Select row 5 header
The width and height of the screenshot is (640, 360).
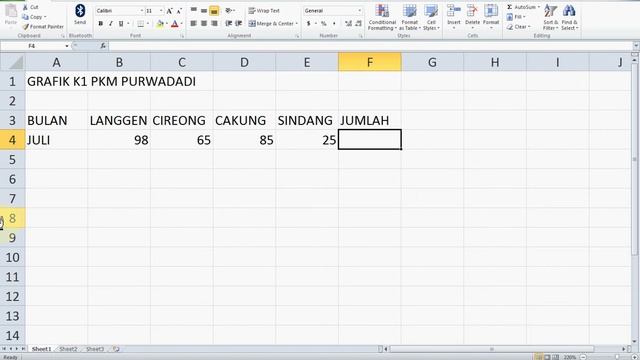12,160
